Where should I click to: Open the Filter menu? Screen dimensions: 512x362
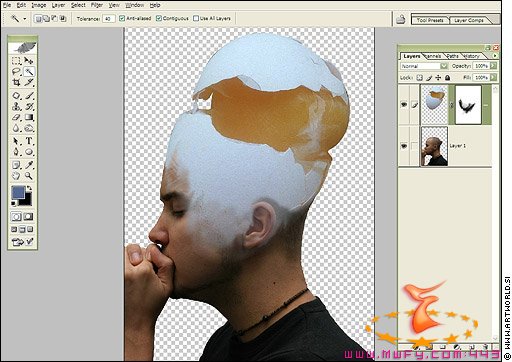[x=97, y=5]
